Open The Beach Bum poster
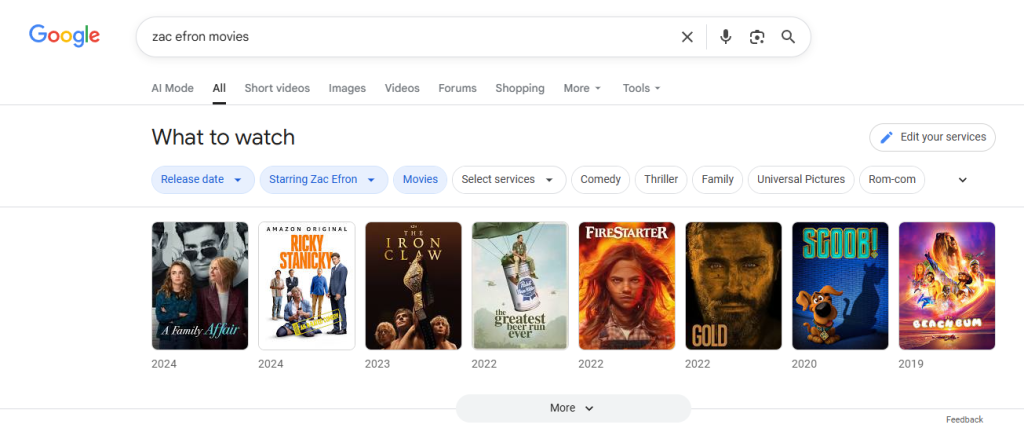Viewport: 1024px width, 432px height. [x=947, y=286]
